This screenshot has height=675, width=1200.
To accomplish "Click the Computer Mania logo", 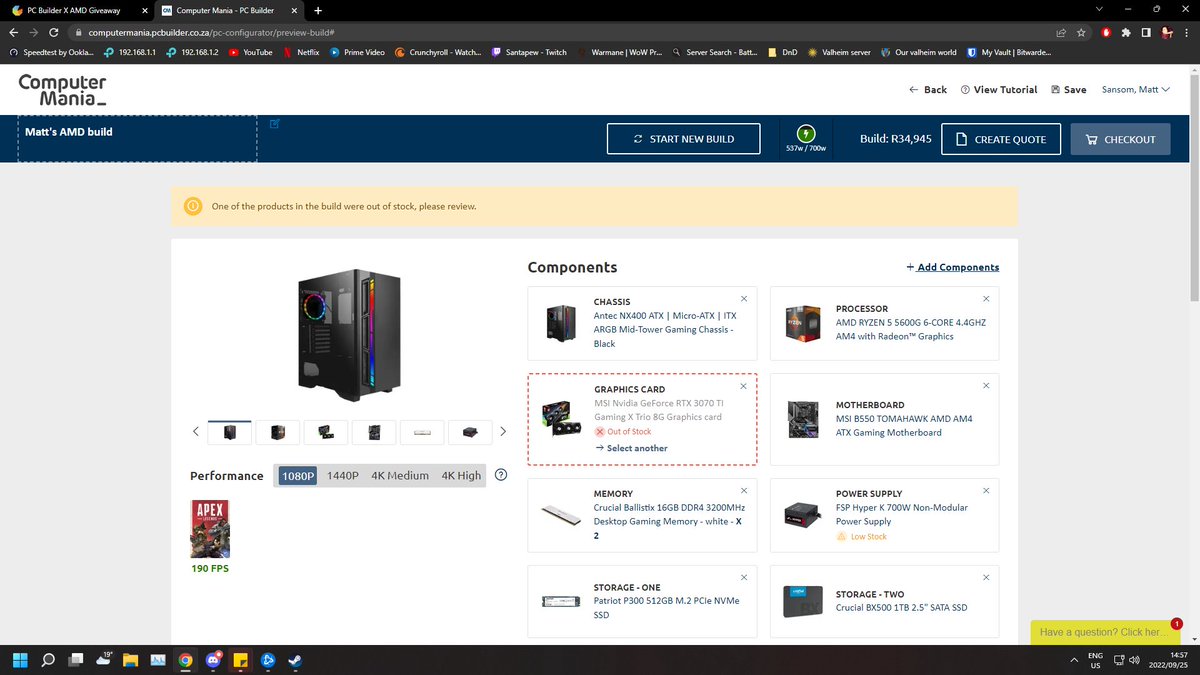I will point(62,90).
